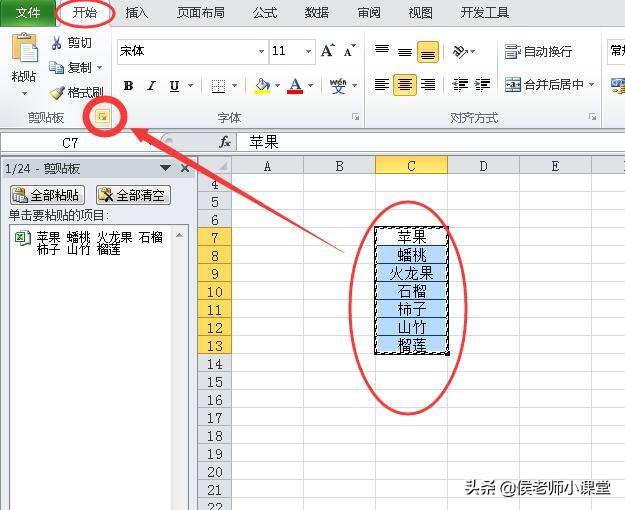Align text left
Screen dimensions: 625x510
coord(382,85)
